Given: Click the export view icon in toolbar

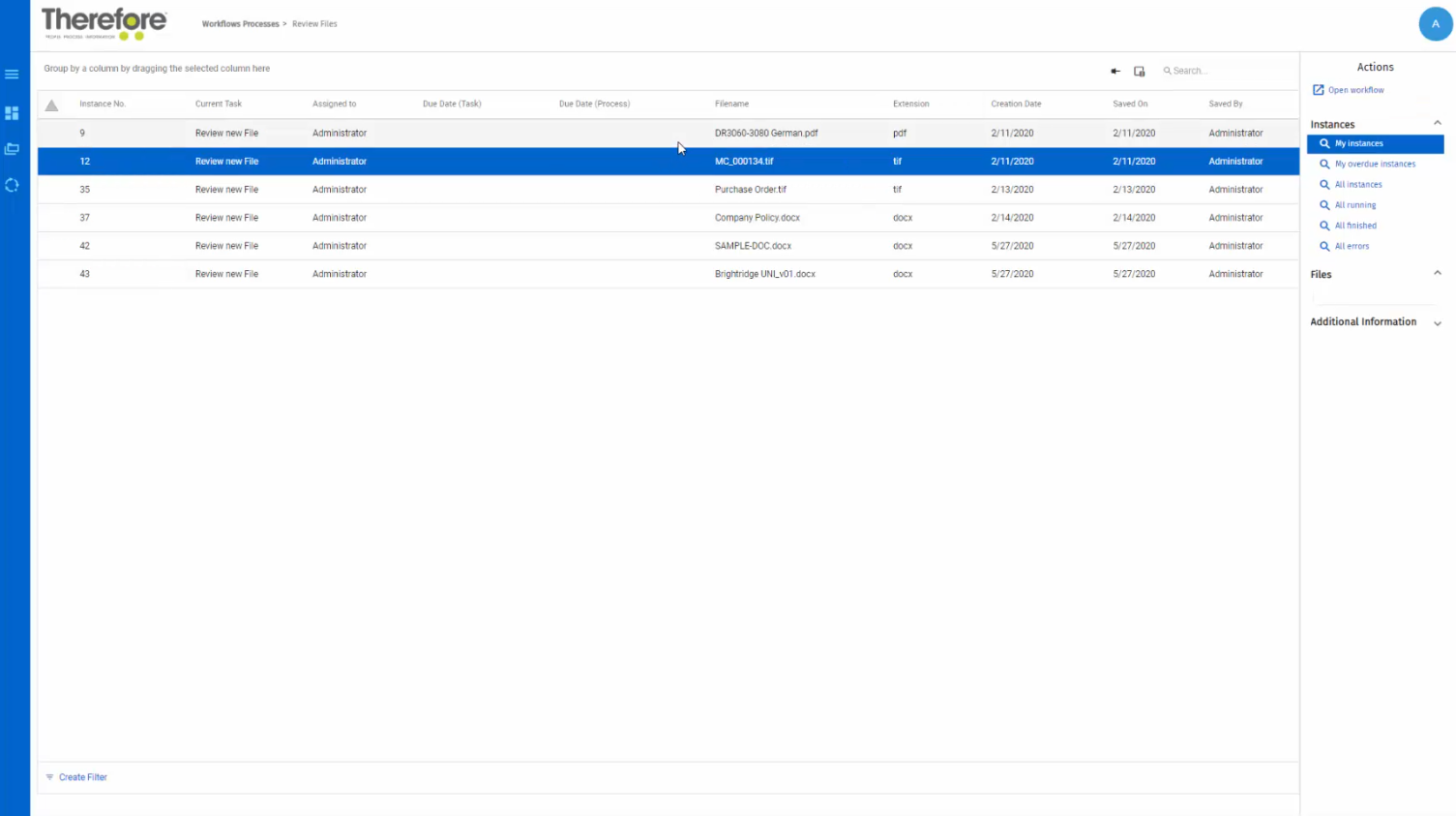Looking at the screenshot, I should coord(1139,71).
